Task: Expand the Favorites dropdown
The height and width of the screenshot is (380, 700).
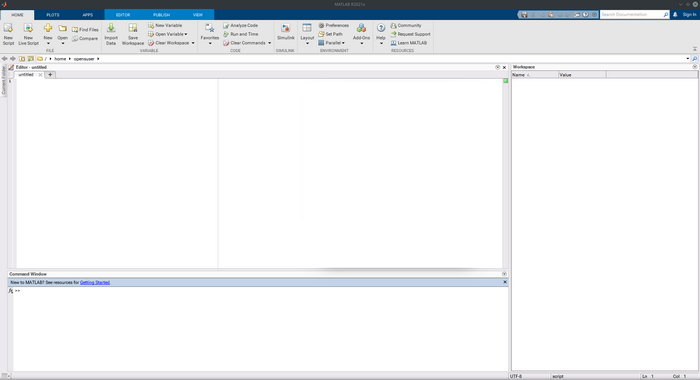Action: (x=210, y=34)
